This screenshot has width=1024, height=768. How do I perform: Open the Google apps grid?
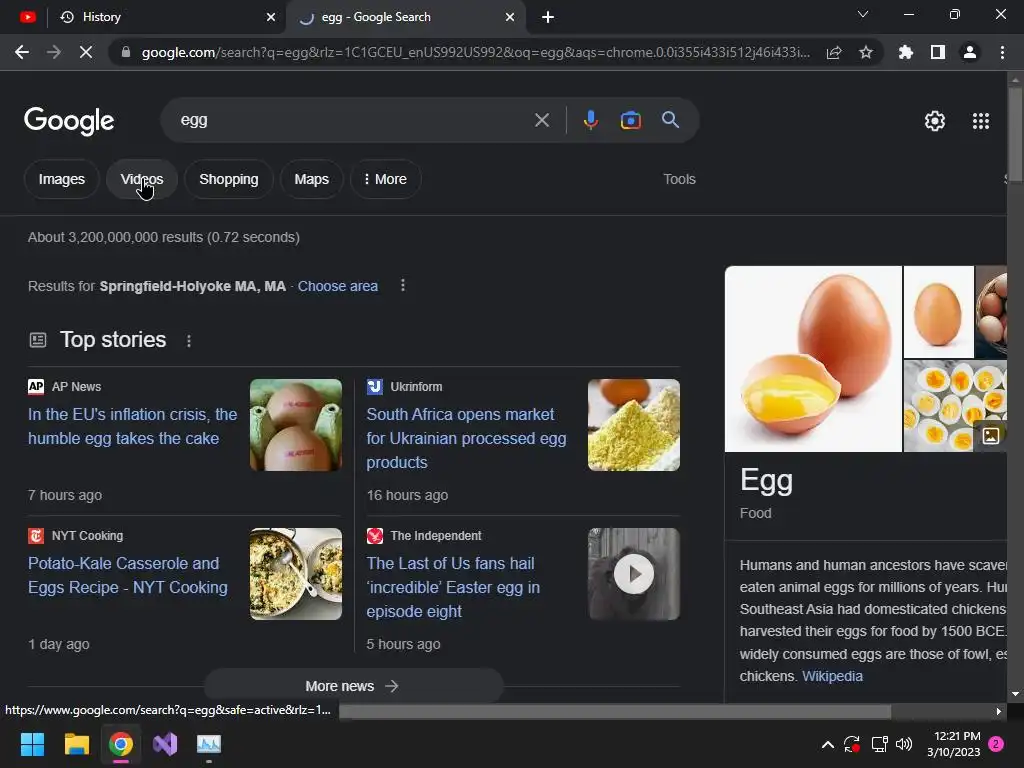point(981,121)
